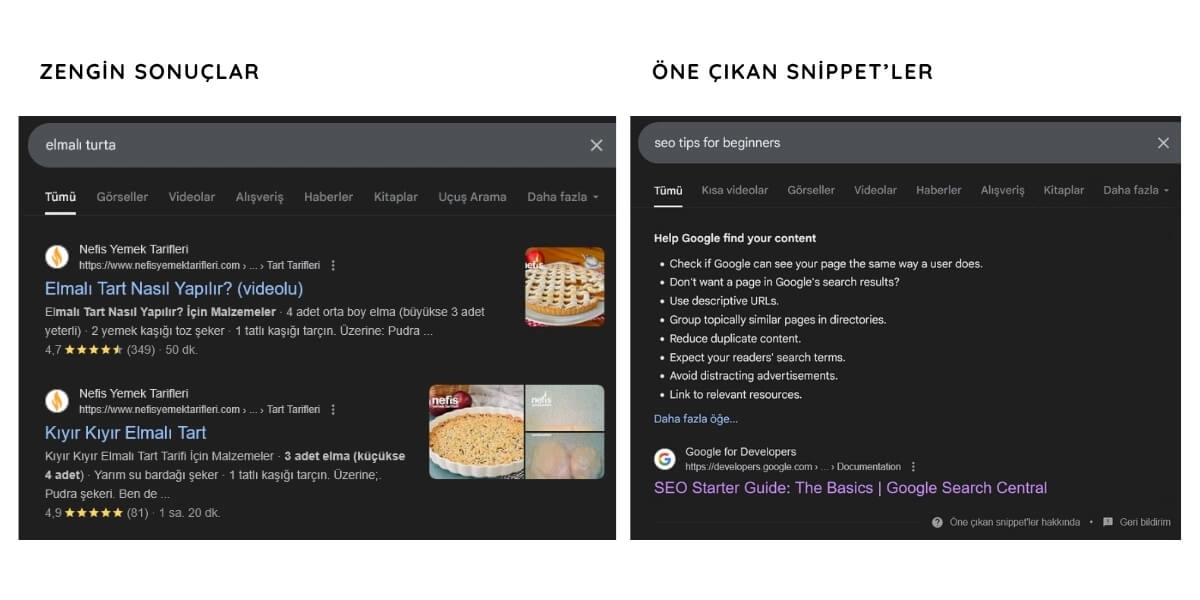
Task: Expand 'Daha fazla' dropdown in SEO tips search
Action: 1136,190
